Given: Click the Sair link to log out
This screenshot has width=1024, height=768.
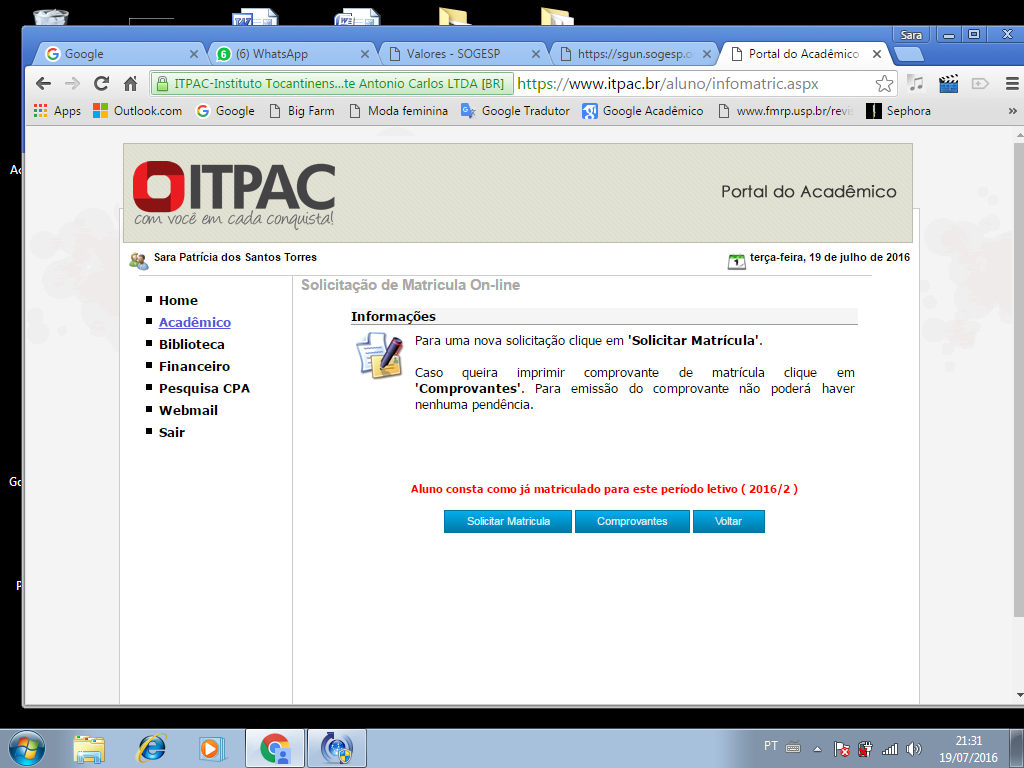Looking at the screenshot, I should pos(171,433).
